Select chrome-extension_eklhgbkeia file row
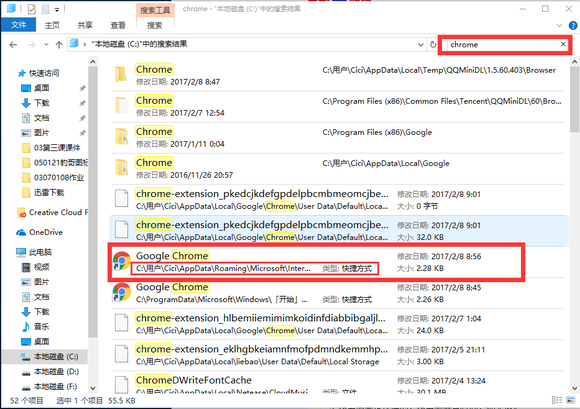Viewport: 580px width, 409px height. [x=337, y=355]
